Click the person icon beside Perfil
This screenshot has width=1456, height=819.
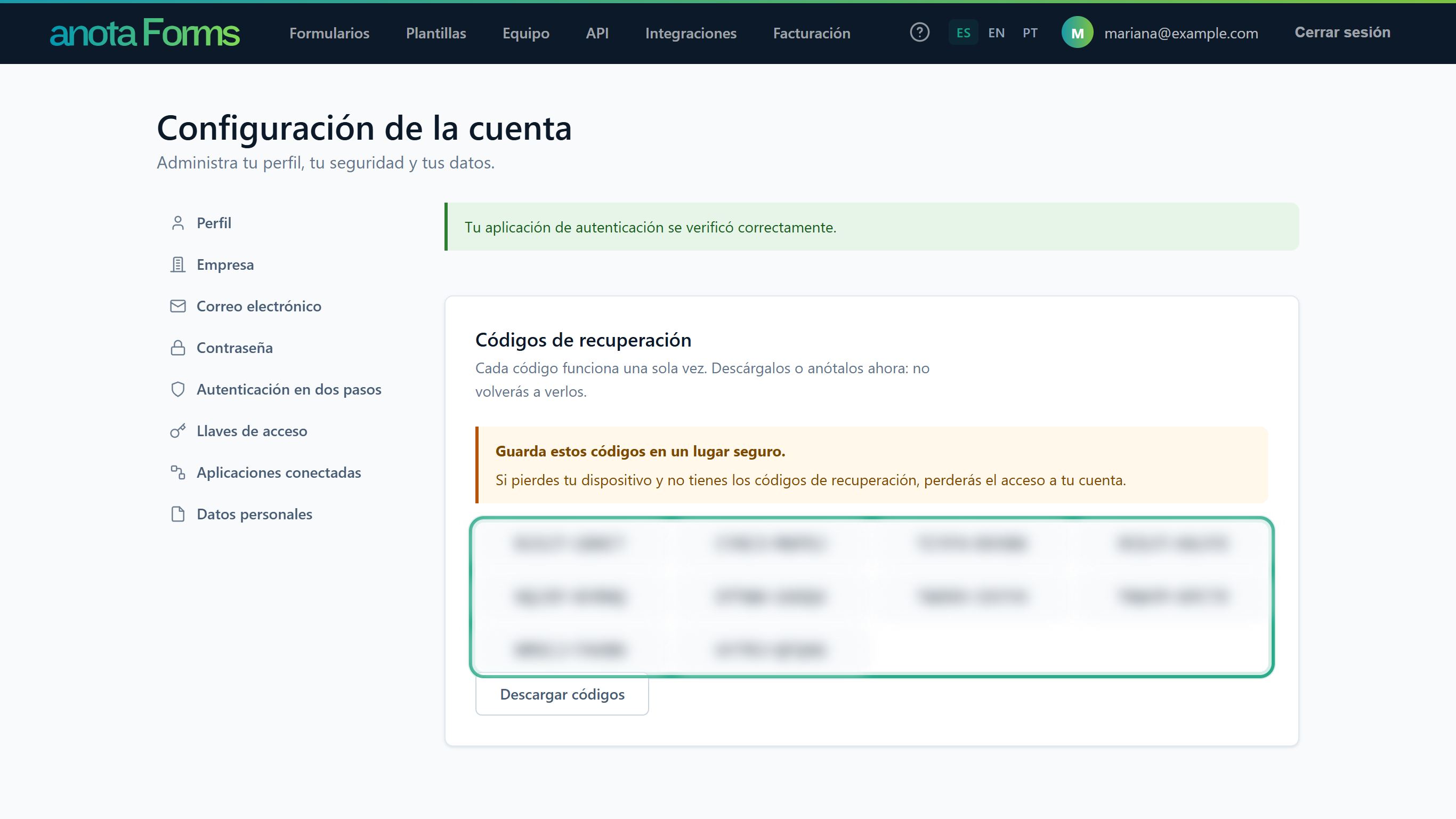pos(177,223)
